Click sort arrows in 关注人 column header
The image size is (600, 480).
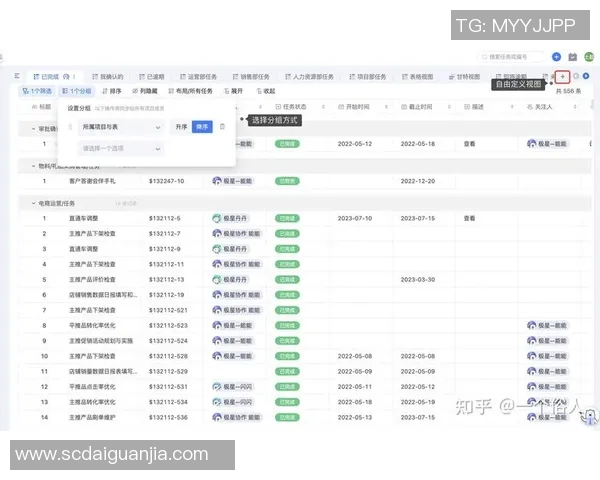point(575,107)
